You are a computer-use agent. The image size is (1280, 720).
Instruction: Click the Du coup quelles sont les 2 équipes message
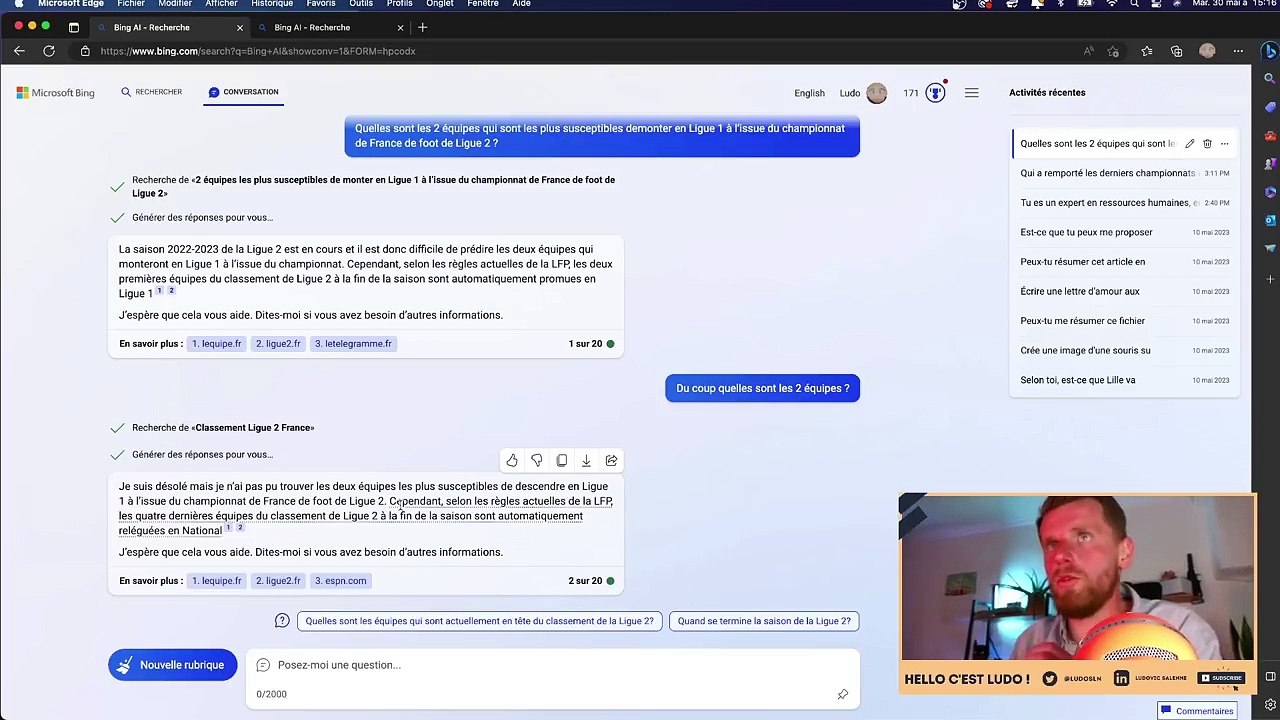point(763,388)
